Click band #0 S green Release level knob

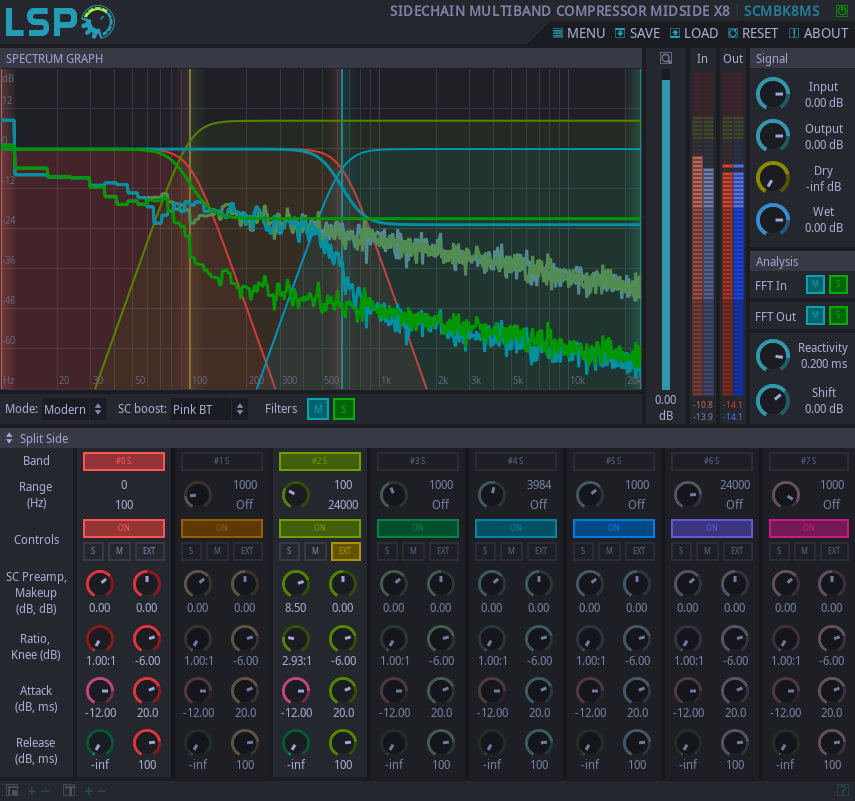pyautogui.click(x=99, y=743)
